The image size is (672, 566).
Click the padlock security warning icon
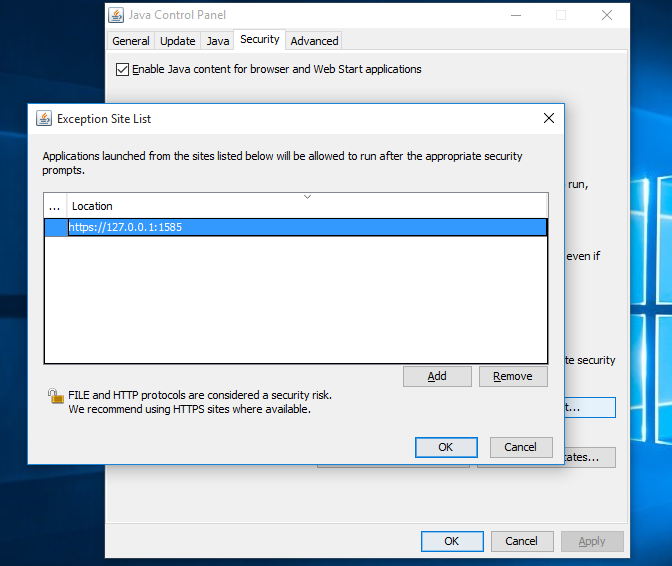point(56,396)
